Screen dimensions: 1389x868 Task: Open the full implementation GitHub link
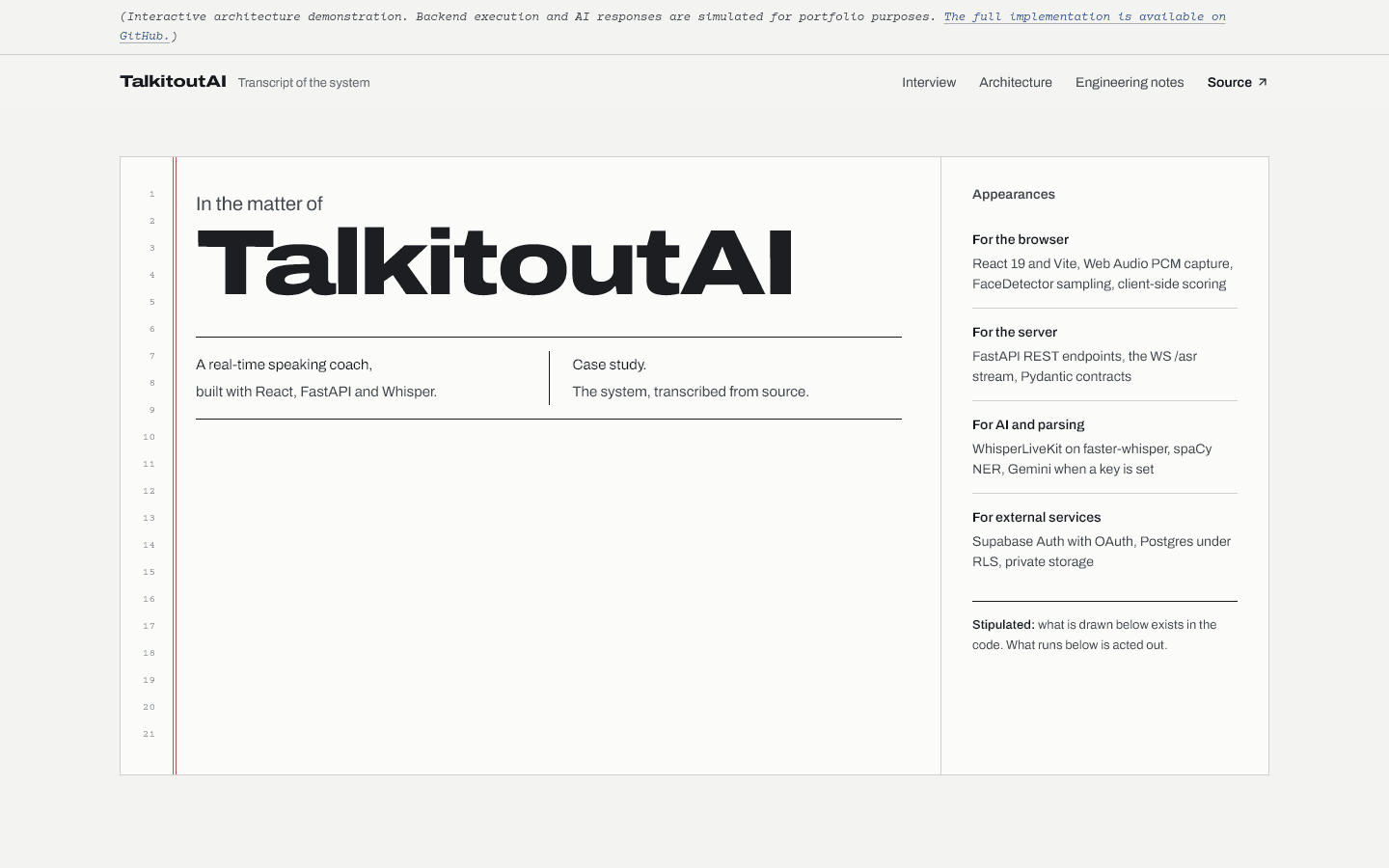1084,16
